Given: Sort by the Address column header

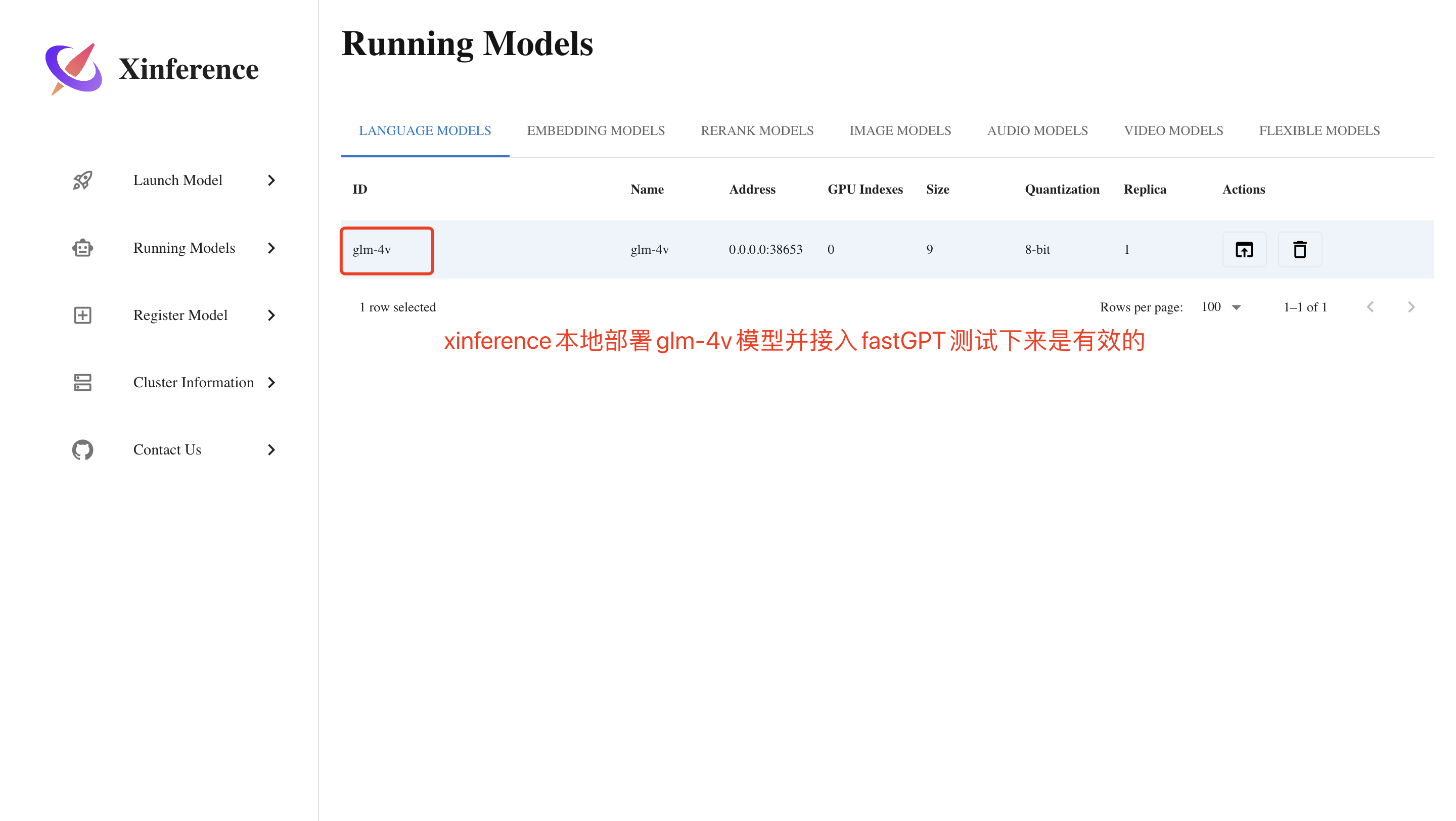Looking at the screenshot, I should [752, 189].
